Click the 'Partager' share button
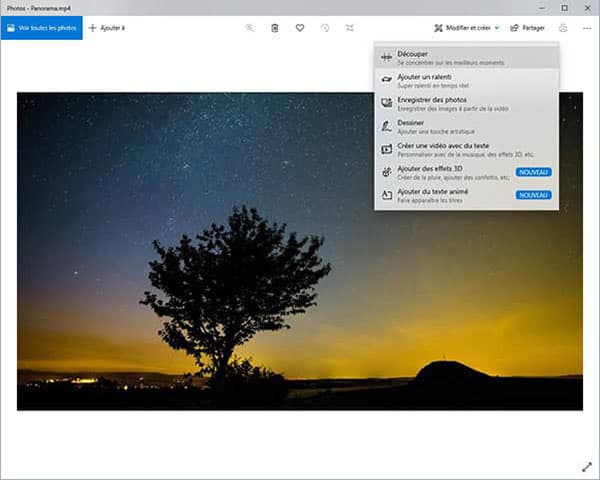 click(528, 28)
